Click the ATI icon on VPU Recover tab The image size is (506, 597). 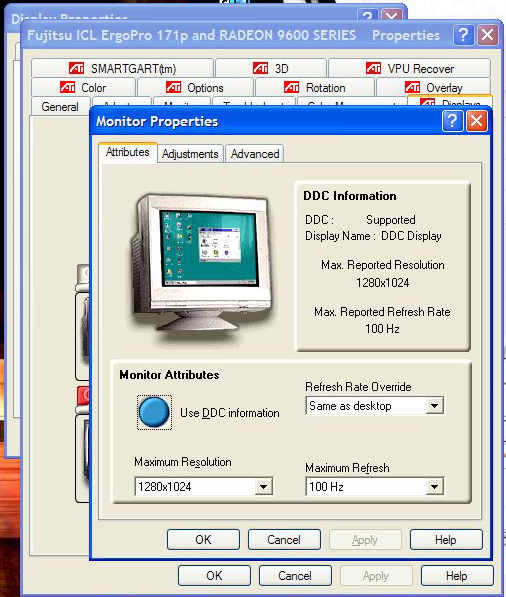tap(373, 68)
